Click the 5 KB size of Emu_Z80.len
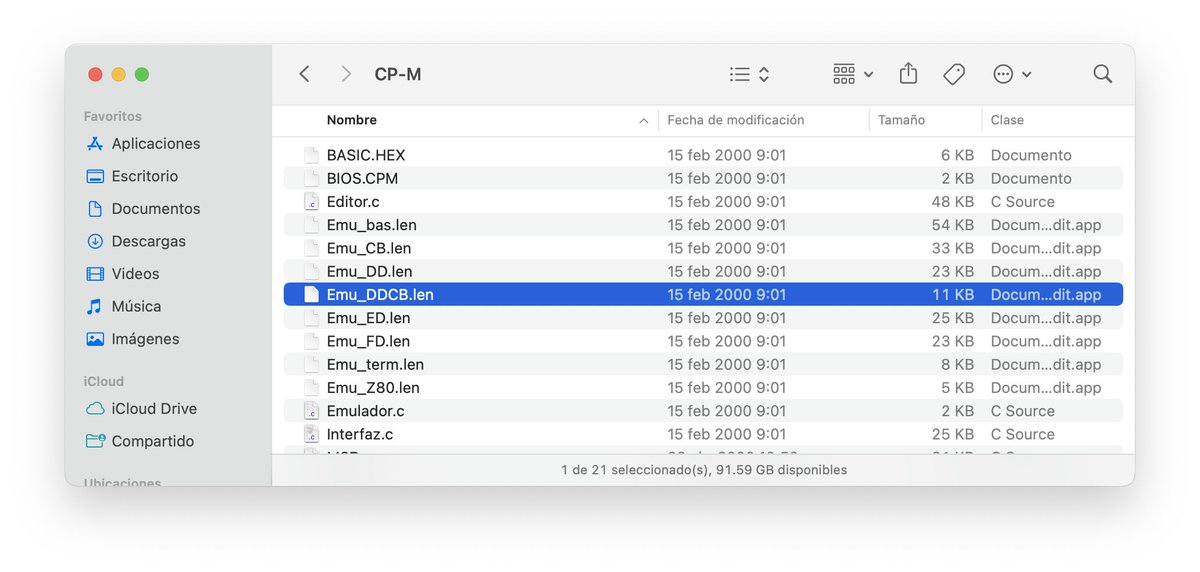Screen dimensions: 1200x572 click(x=958, y=388)
